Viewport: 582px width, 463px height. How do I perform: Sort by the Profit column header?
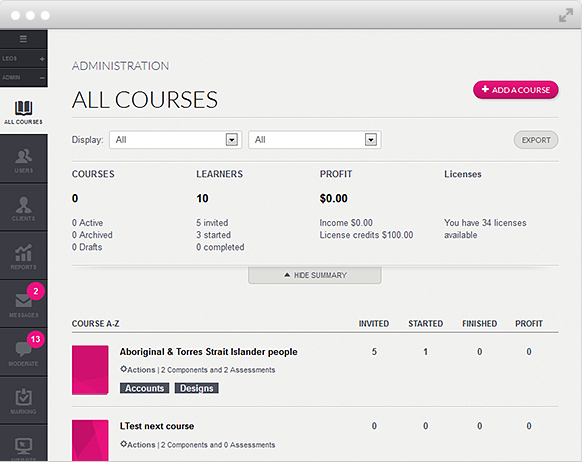pyautogui.click(x=529, y=323)
